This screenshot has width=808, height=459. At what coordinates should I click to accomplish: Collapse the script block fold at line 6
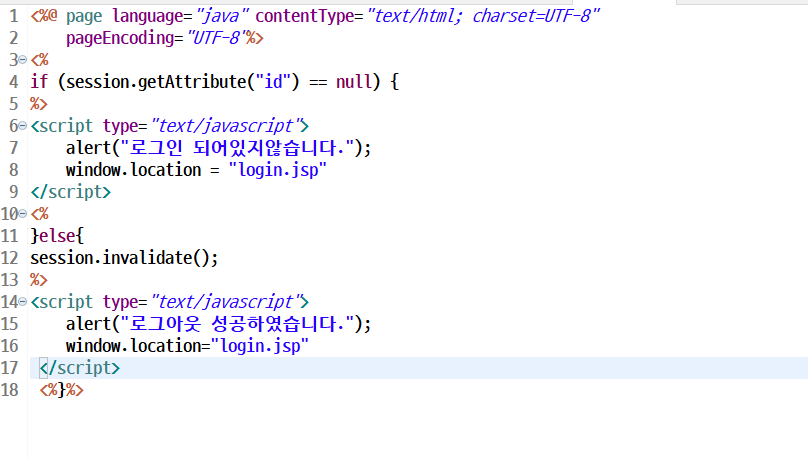(x=23, y=126)
